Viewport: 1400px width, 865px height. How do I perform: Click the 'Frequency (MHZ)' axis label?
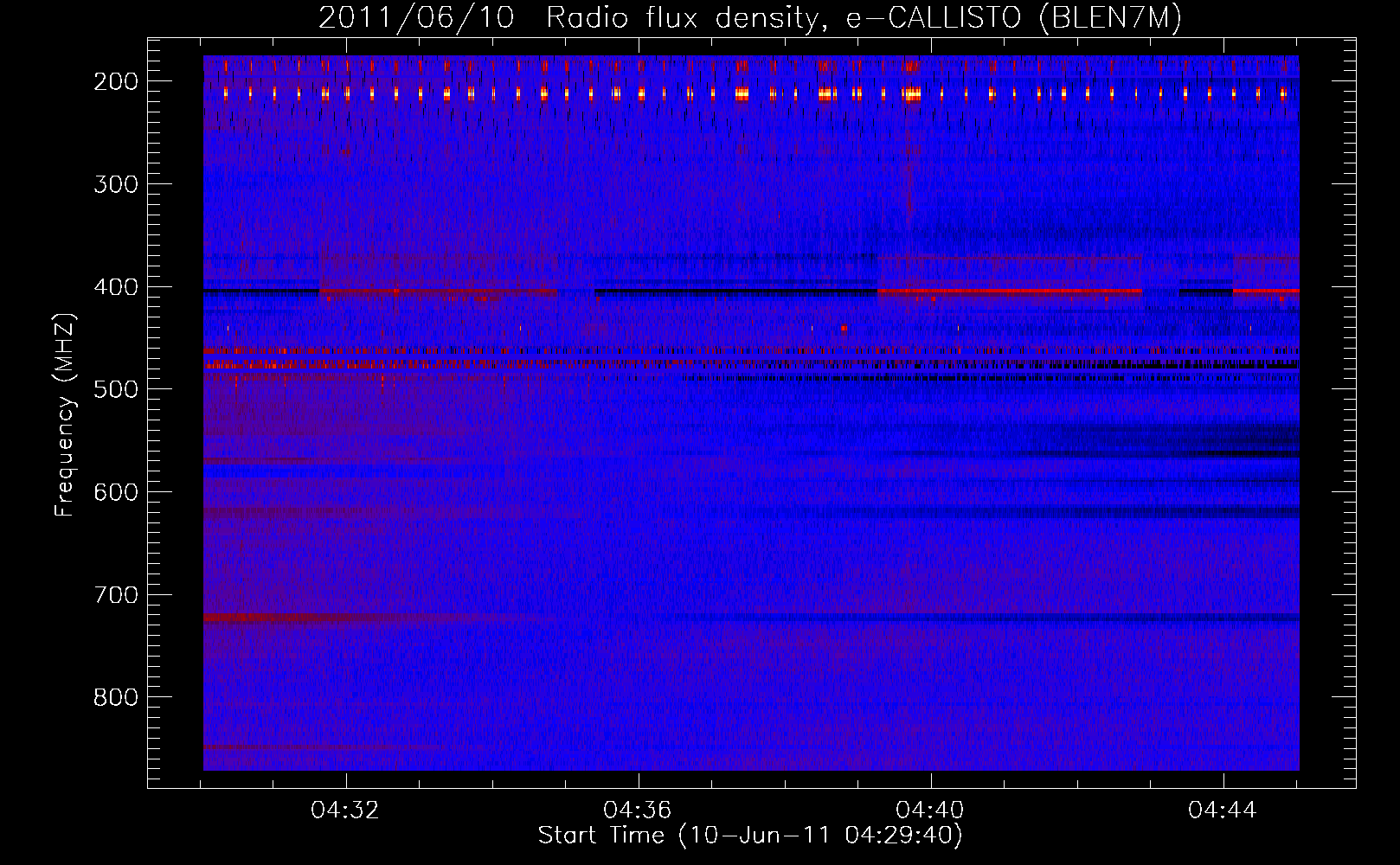65,415
